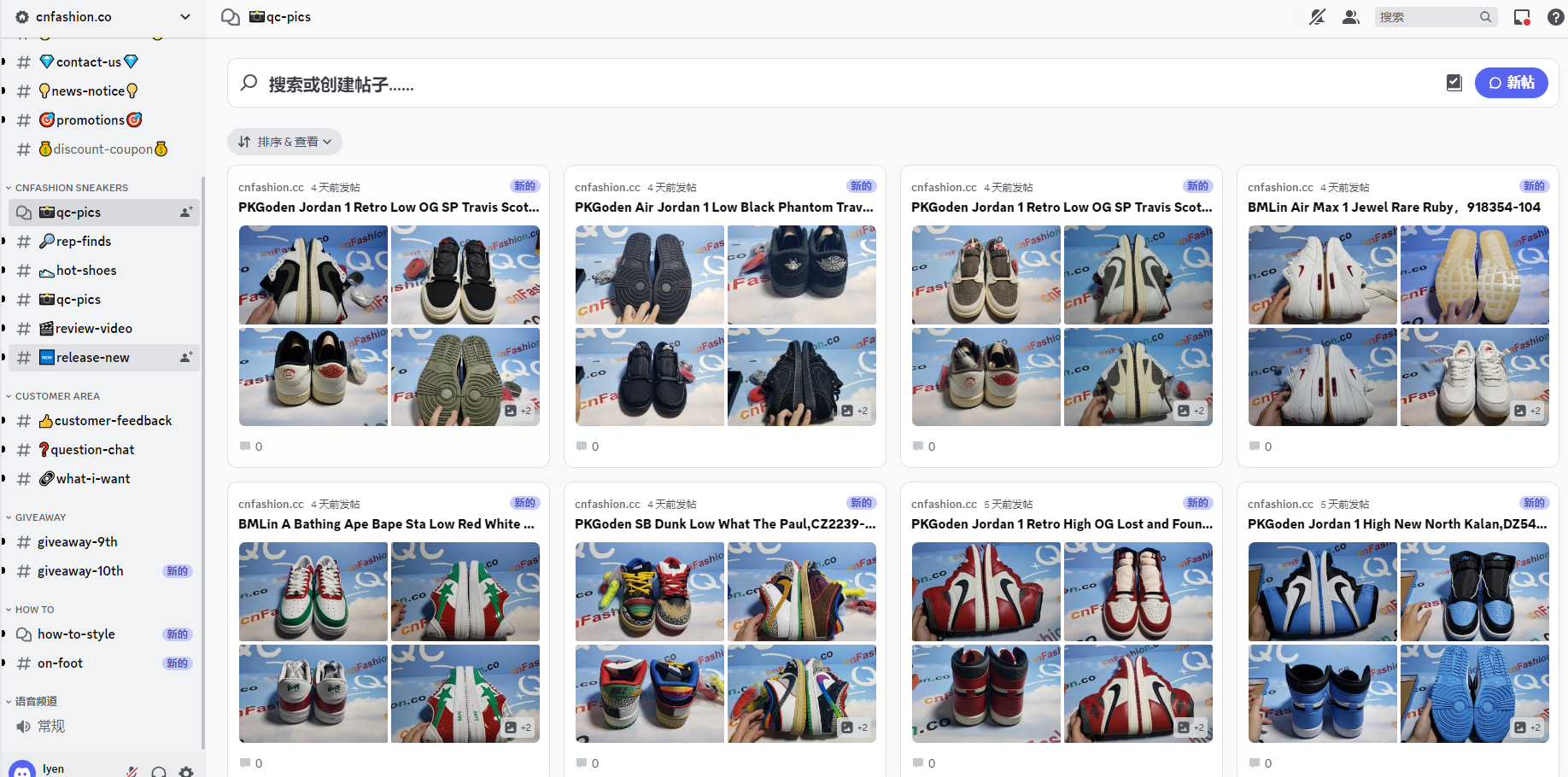Show the member list icon
Image resolution: width=1568 pixels, height=777 pixels.
[x=1350, y=17]
